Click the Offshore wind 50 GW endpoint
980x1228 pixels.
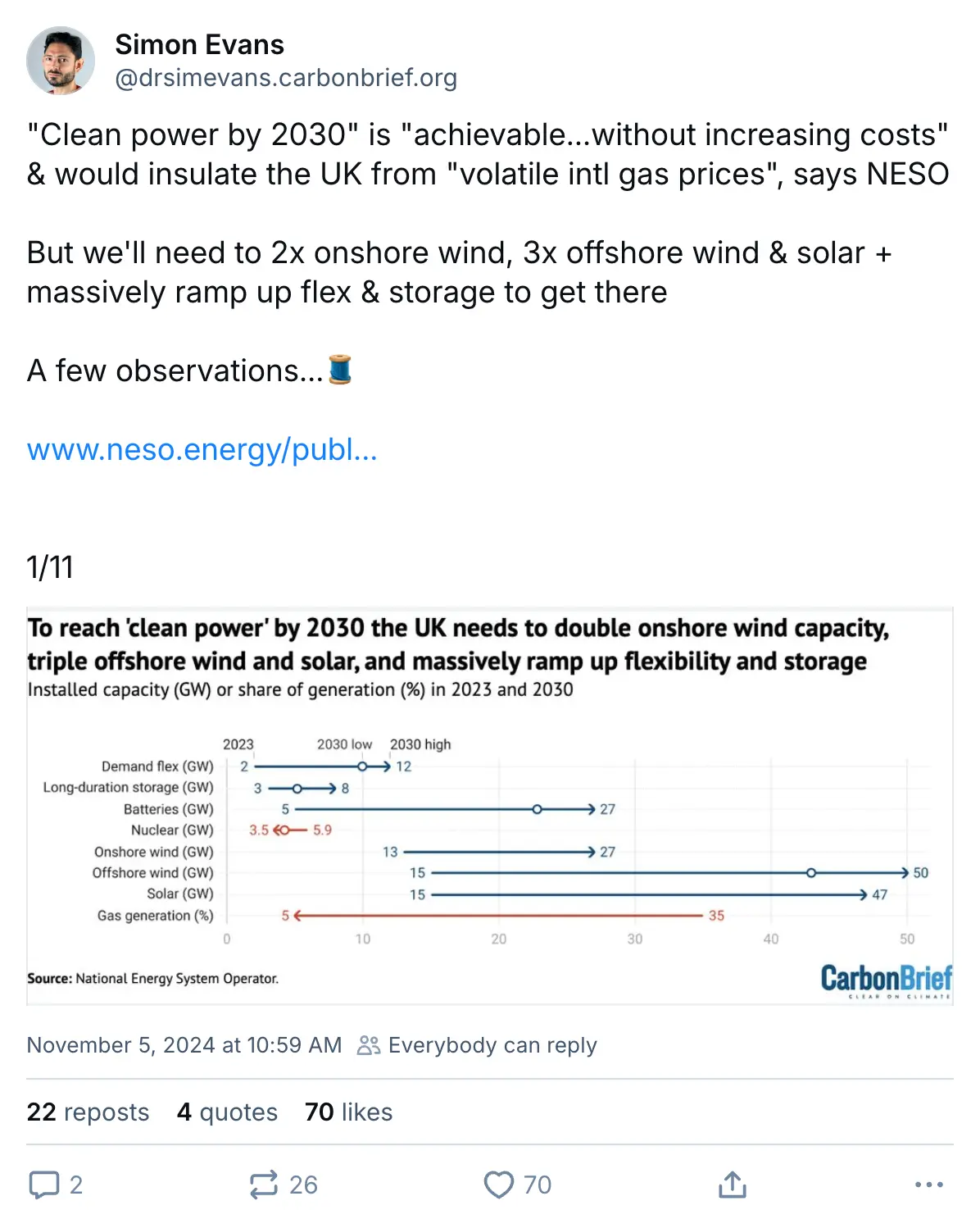(905, 873)
